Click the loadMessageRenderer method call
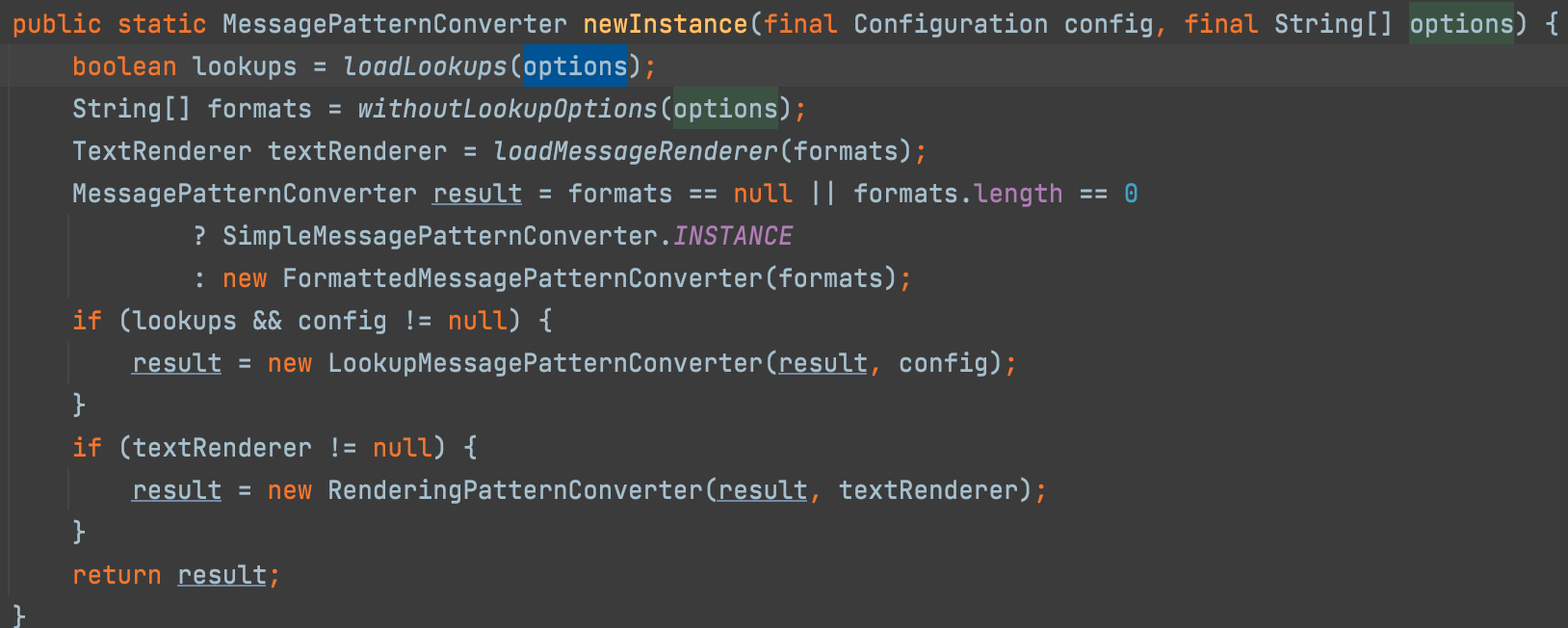 pos(635,151)
